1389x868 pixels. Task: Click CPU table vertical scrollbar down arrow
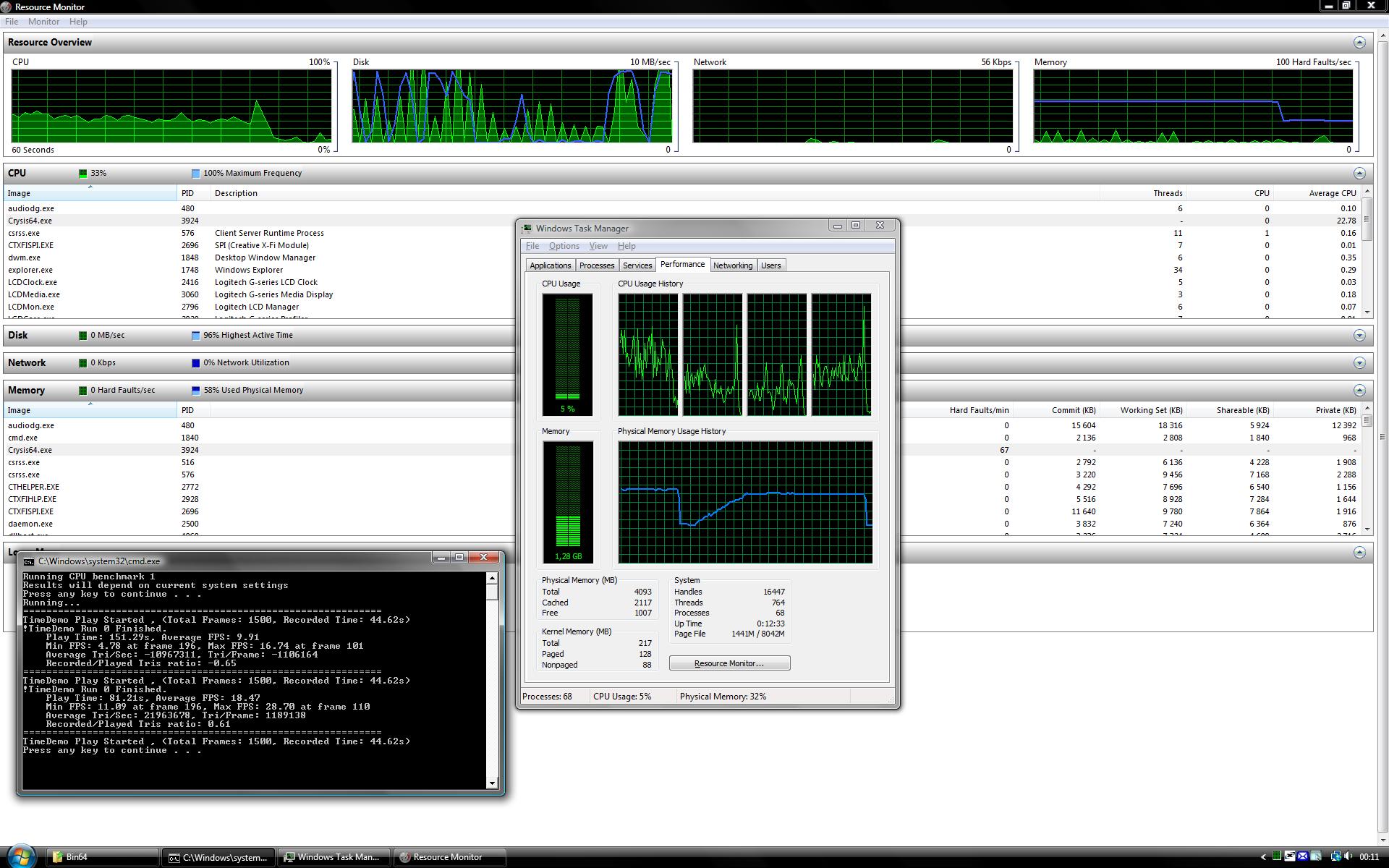point(1367,312)
